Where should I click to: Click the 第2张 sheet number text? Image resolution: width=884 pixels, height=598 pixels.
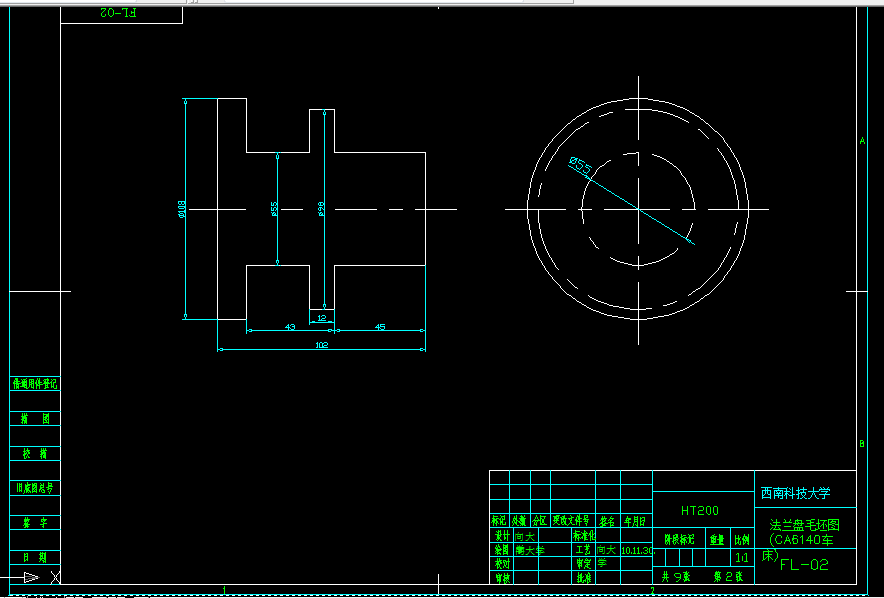click(x=729, y=577)
